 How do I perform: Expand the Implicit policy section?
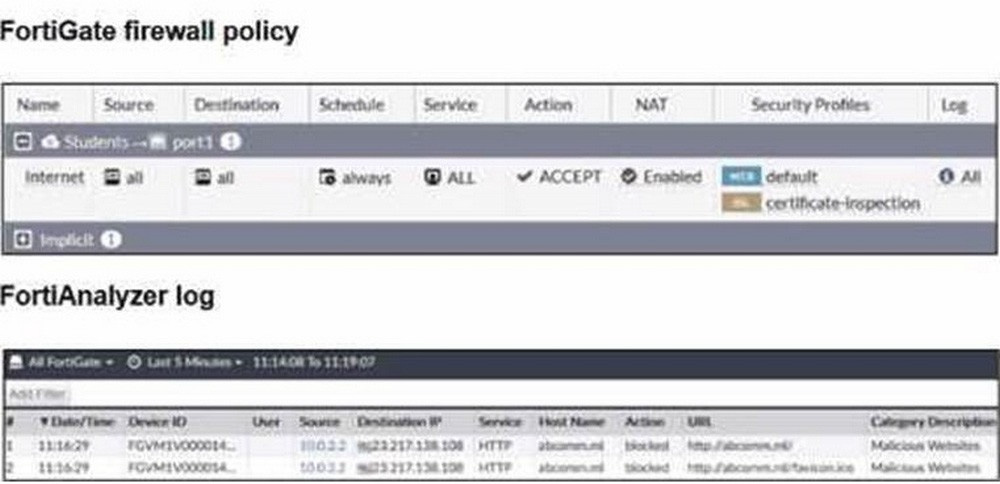point(22,240)
